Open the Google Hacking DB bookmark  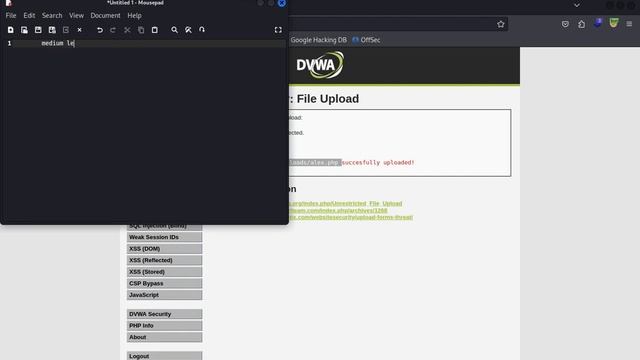318,40
